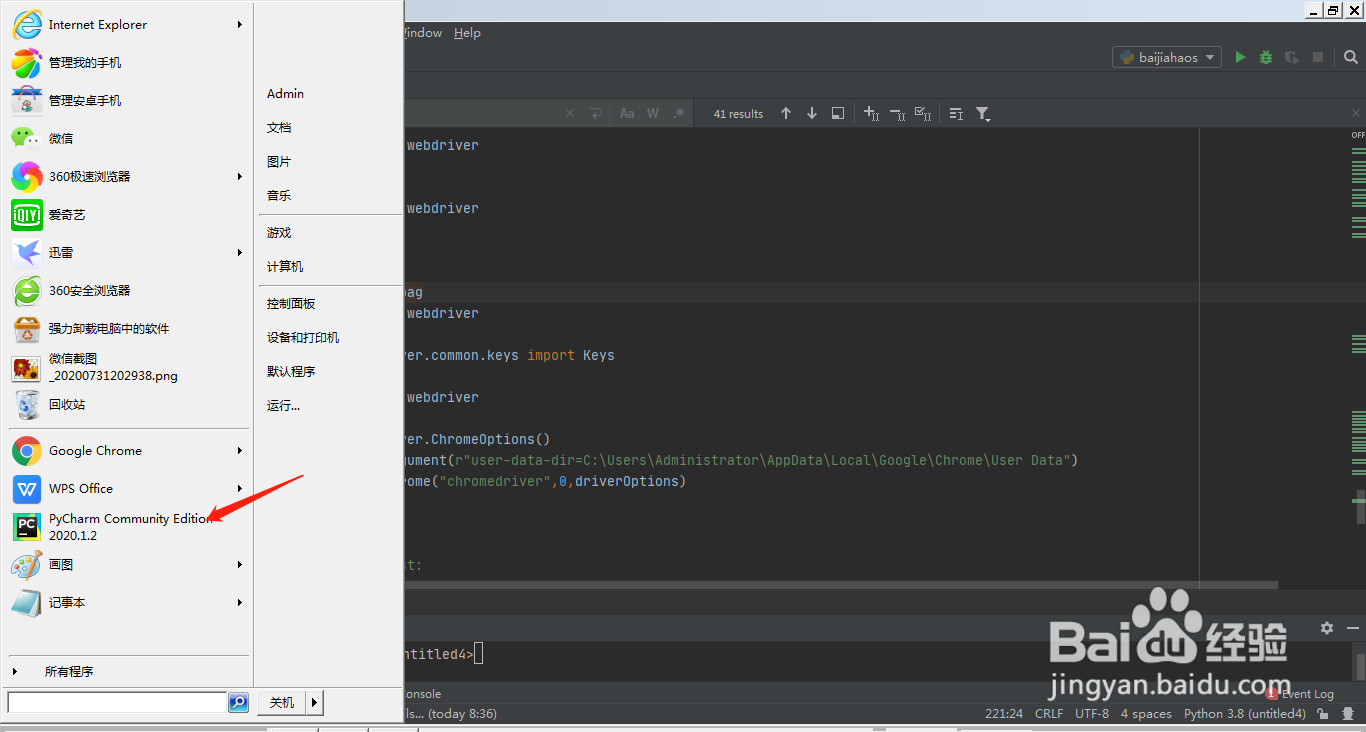This screenshot has height=732, width=1366.
Task: Expand 记事本 recent files arrow
Action: 240,602
